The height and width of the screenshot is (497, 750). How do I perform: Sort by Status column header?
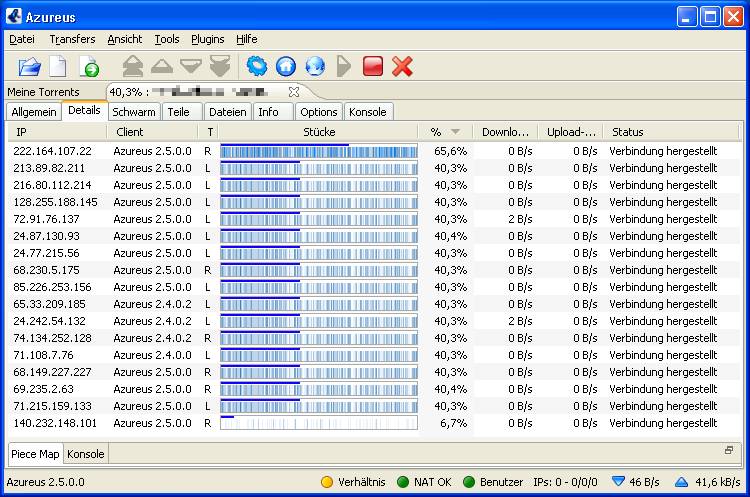(672, 132)
